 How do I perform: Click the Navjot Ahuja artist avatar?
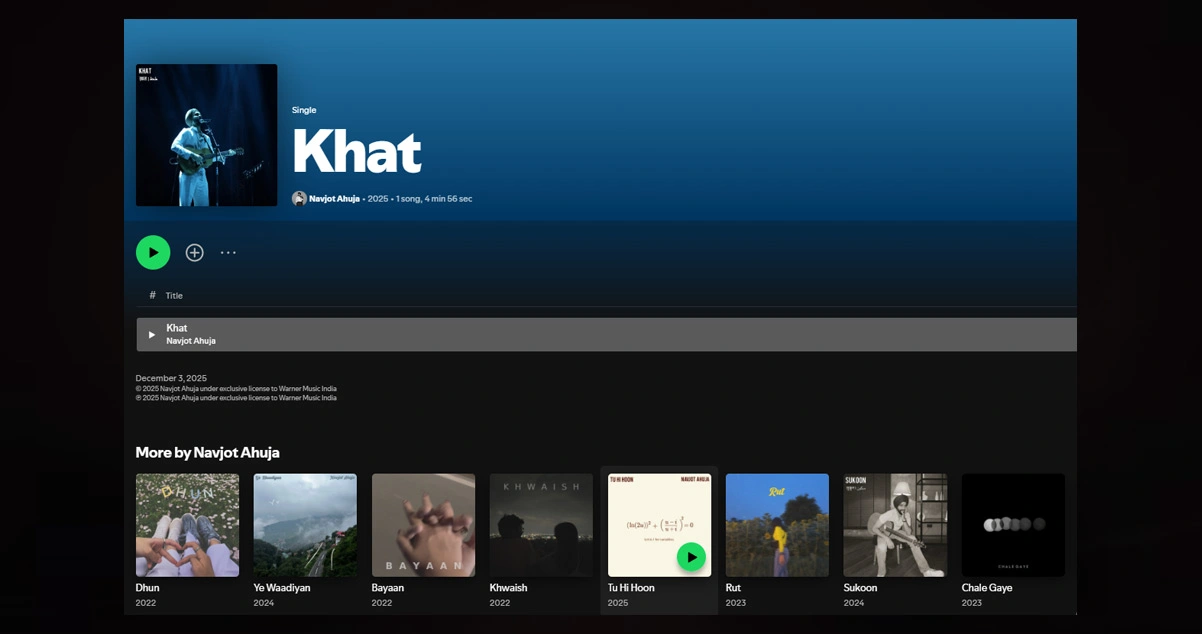coord(299,199)
